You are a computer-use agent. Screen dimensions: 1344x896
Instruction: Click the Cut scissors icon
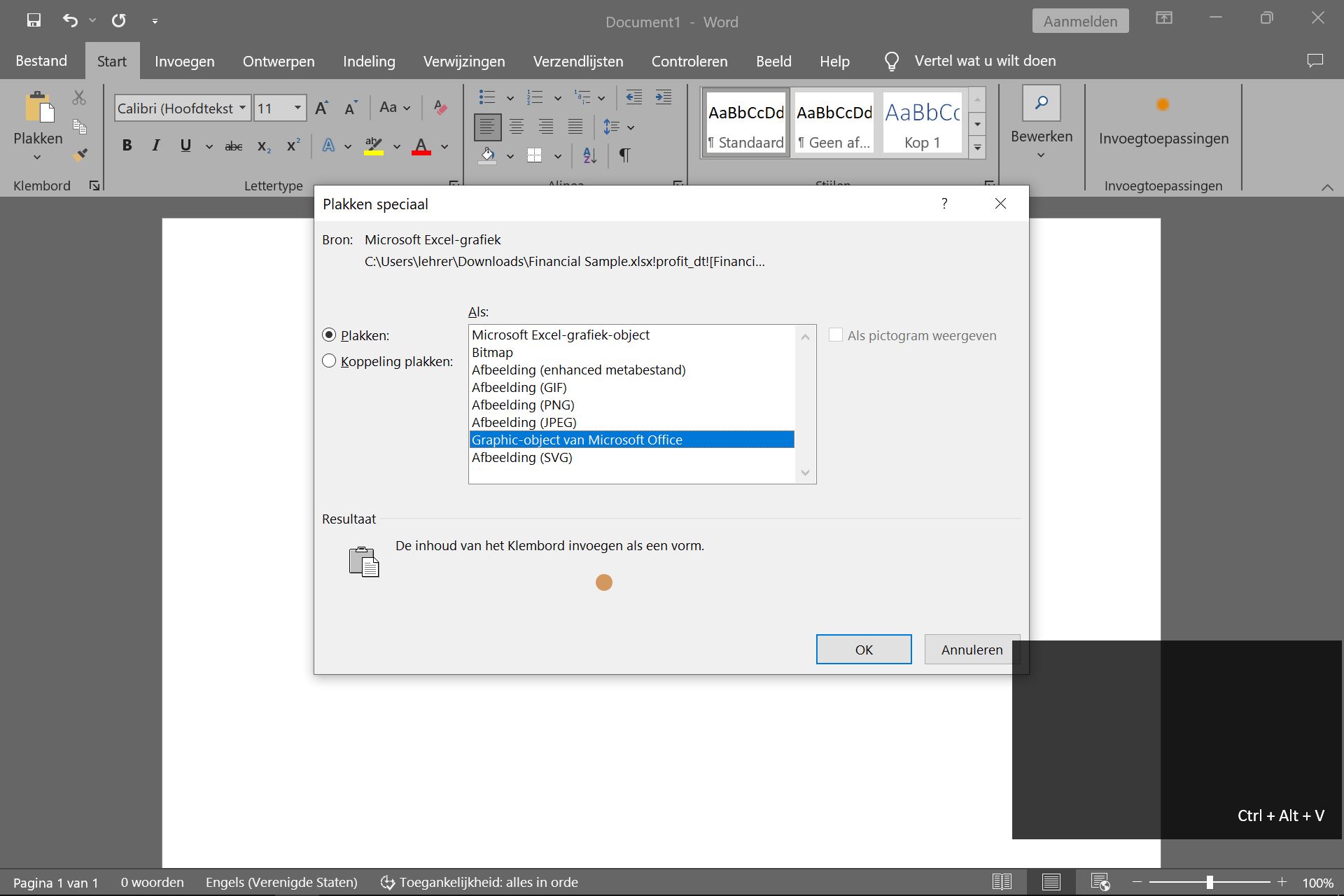pyautogui.click(x=79, y=97)
